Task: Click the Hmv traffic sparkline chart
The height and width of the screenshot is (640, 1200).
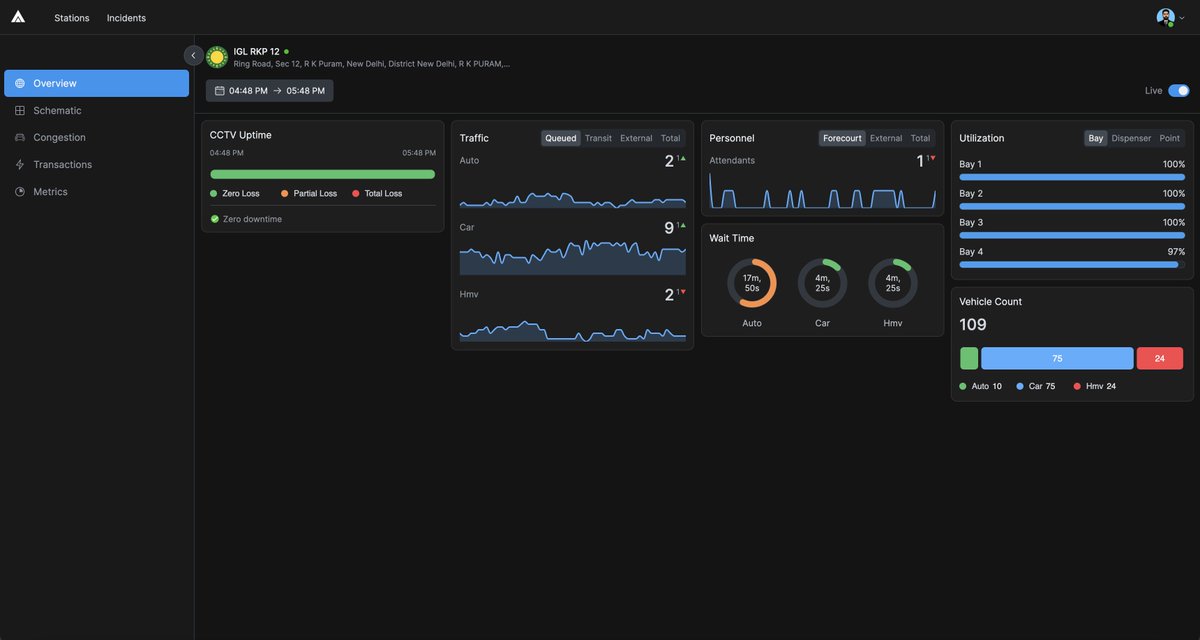Action: (x=572, y=330)
